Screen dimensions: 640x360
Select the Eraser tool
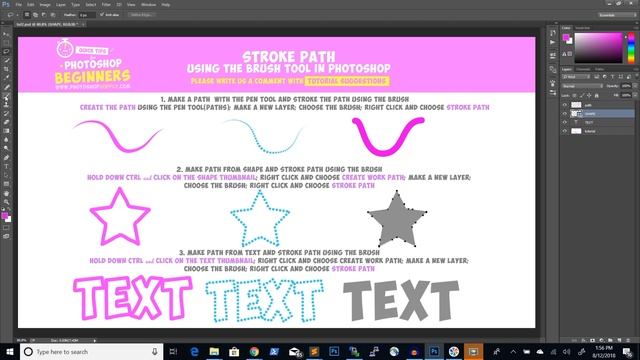coord(6,122)
